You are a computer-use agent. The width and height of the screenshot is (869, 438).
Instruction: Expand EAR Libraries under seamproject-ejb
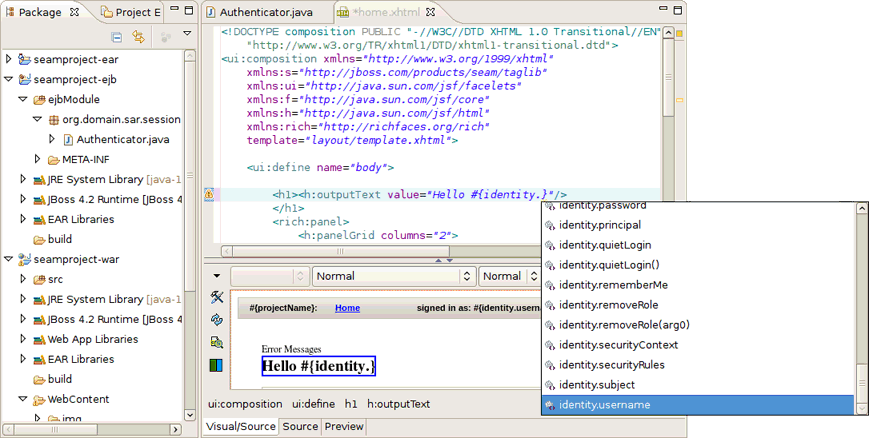(x=23, y=219)
